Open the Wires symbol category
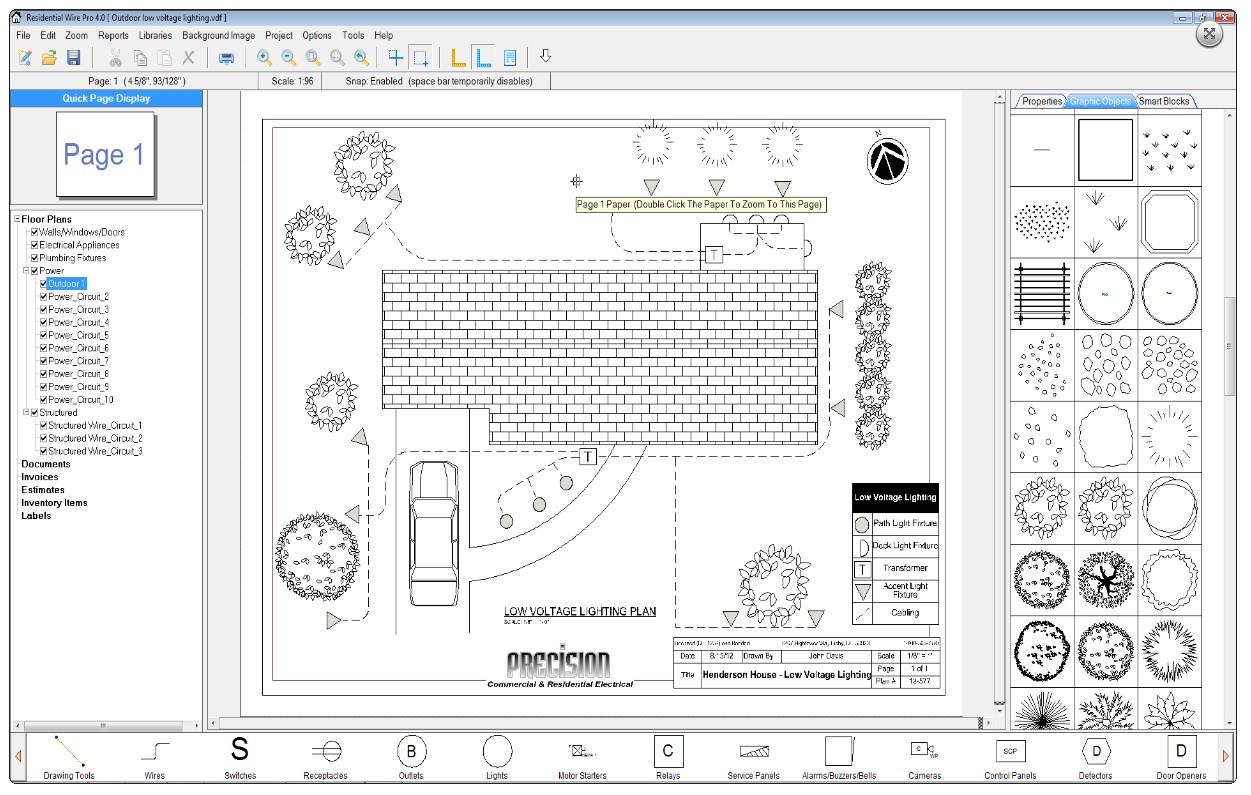The image size is (1251, 795). pos(154,757)
